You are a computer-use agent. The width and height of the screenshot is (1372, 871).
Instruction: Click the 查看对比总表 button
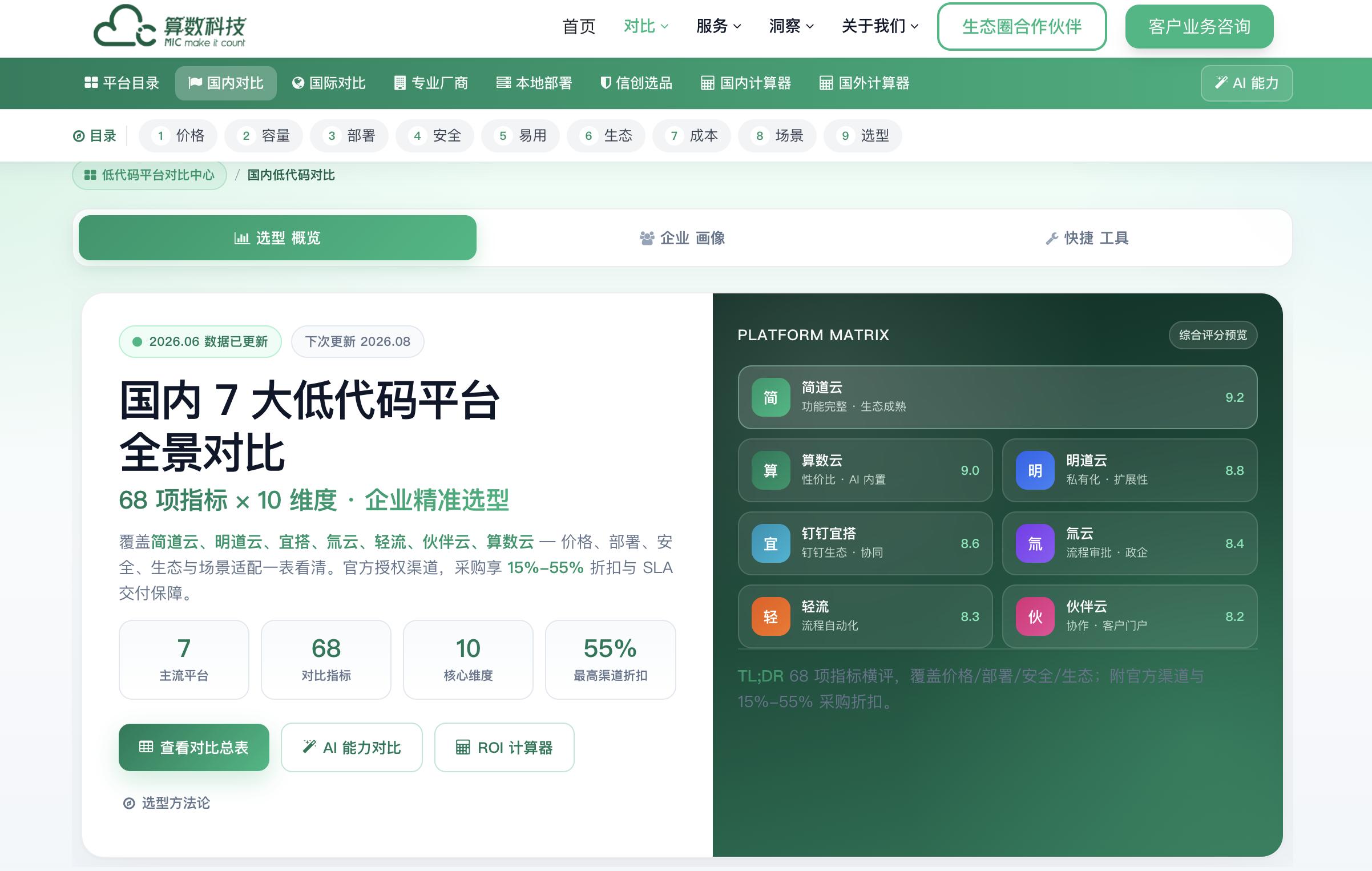point(194,748)
